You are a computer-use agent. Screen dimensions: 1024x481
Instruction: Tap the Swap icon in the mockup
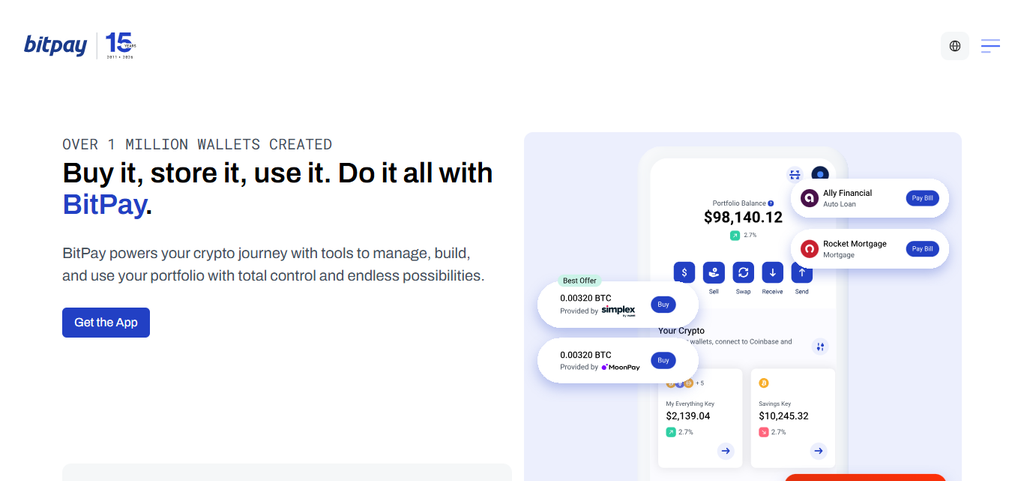(743, 272)
